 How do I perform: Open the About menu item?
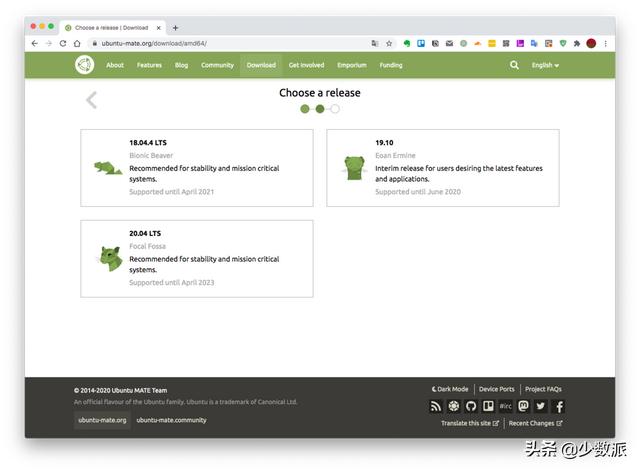click(115, 65)
